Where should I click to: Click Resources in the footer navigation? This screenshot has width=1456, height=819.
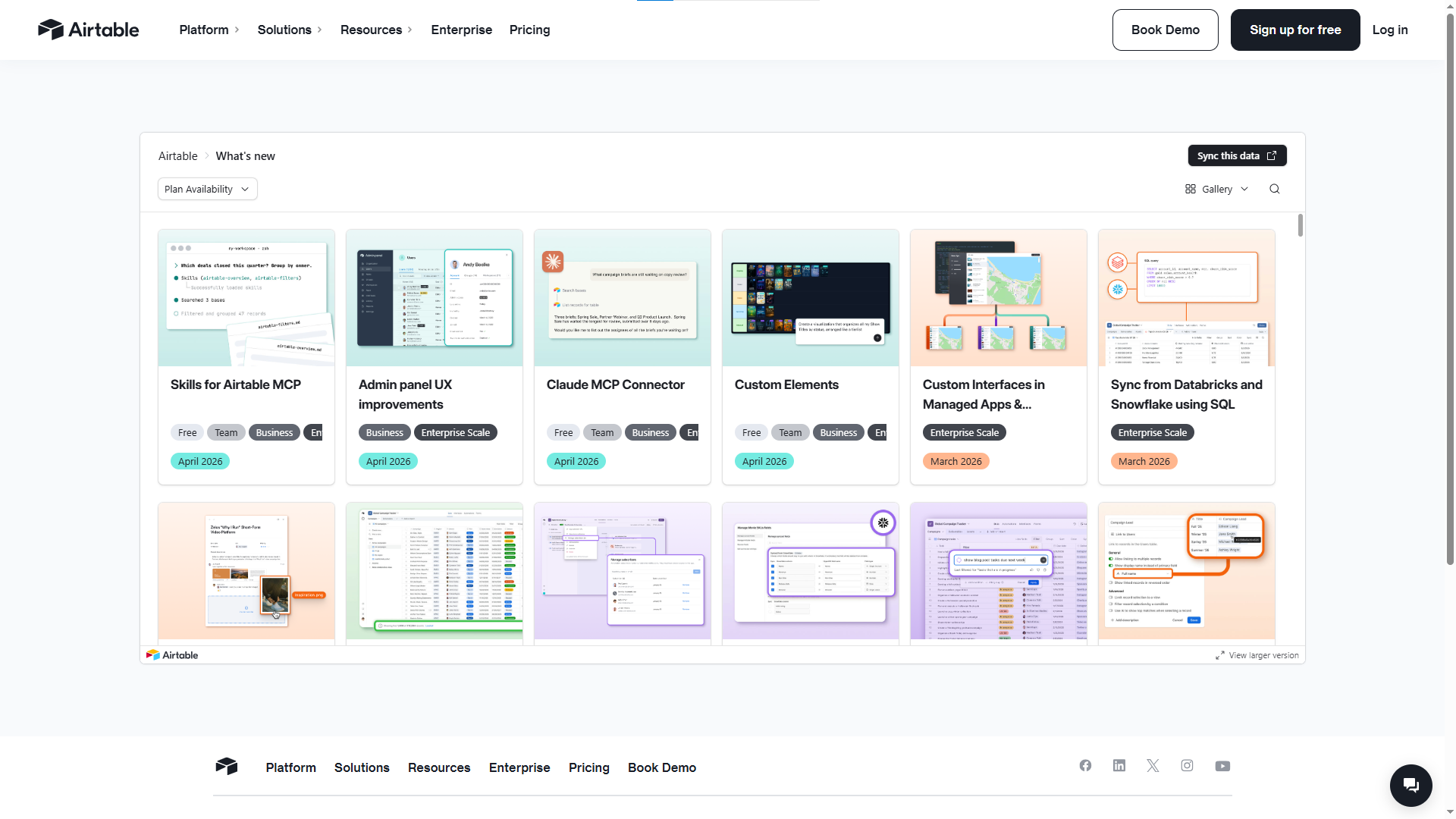click(x=439, y=767)
